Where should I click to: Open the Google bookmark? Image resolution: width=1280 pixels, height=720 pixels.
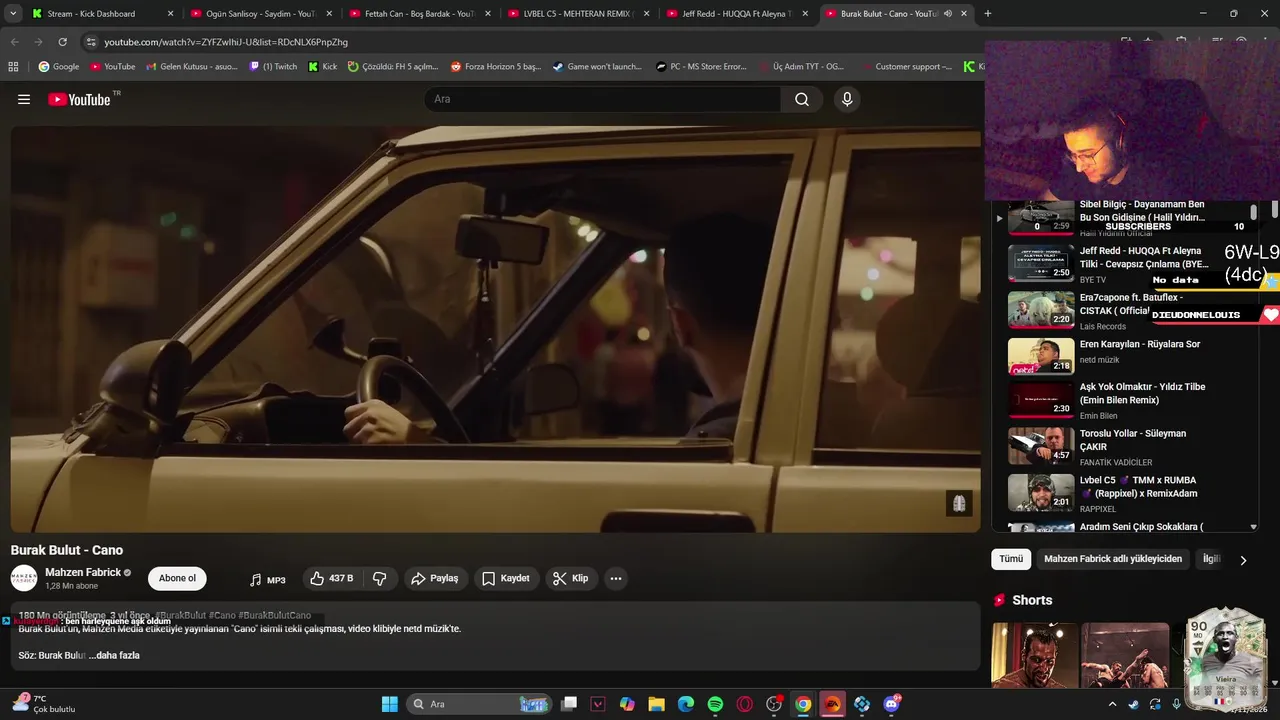click(58, 67)
